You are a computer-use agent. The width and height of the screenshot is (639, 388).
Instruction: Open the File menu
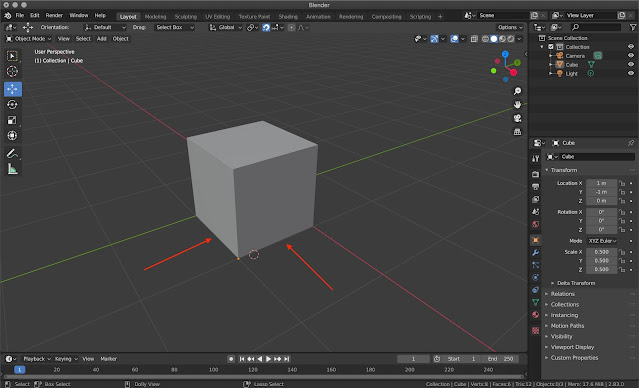point(20,15)
